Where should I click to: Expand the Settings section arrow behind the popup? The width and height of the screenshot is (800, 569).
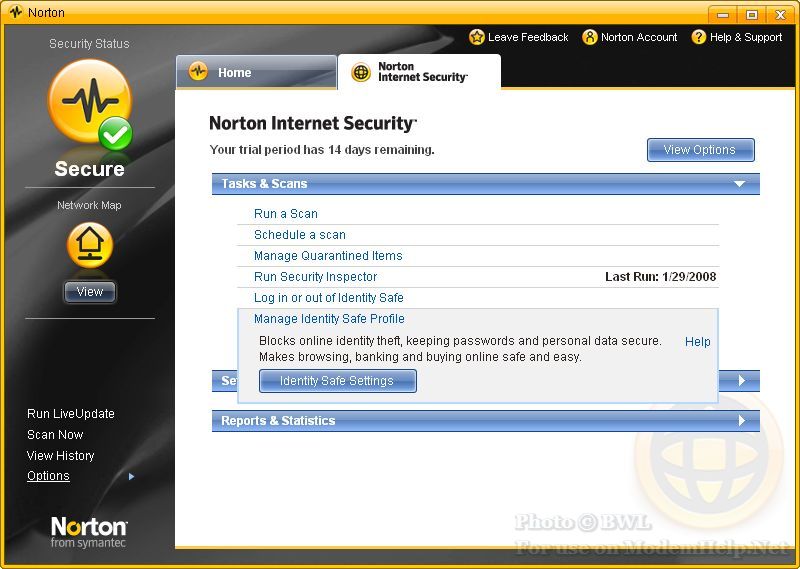[x=742, y=381]
